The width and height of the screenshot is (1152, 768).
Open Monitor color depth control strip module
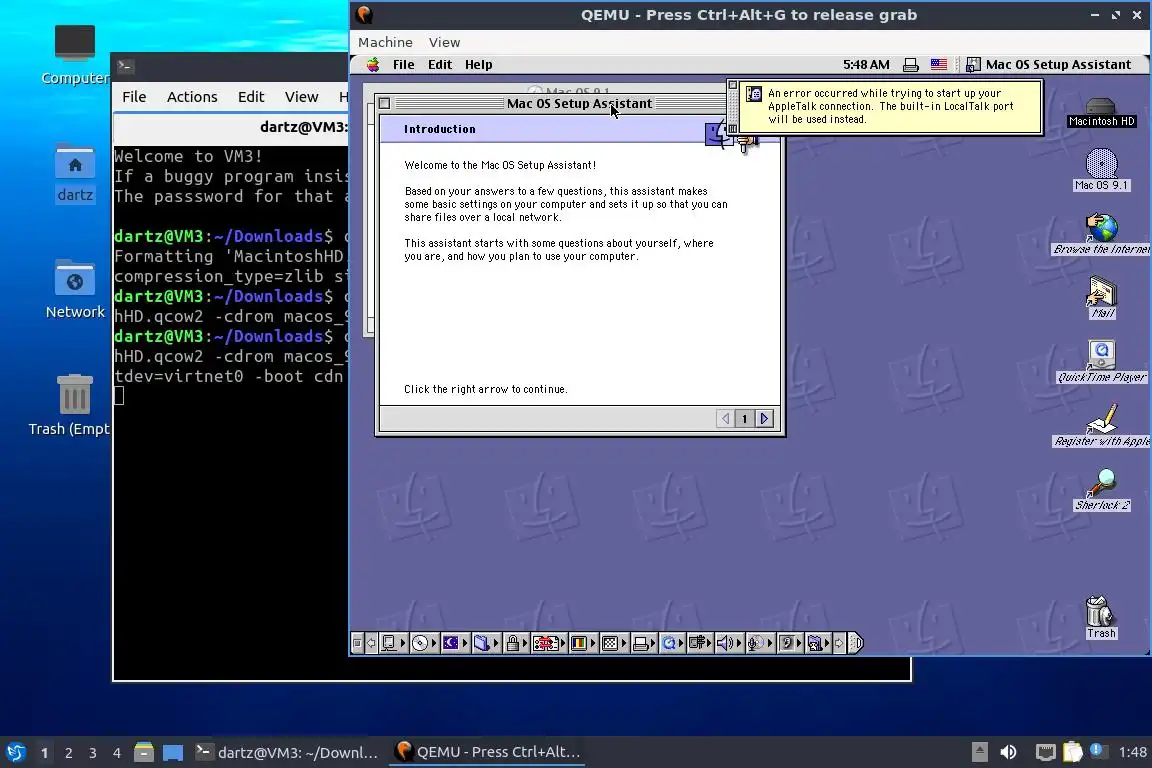(583, 643)
